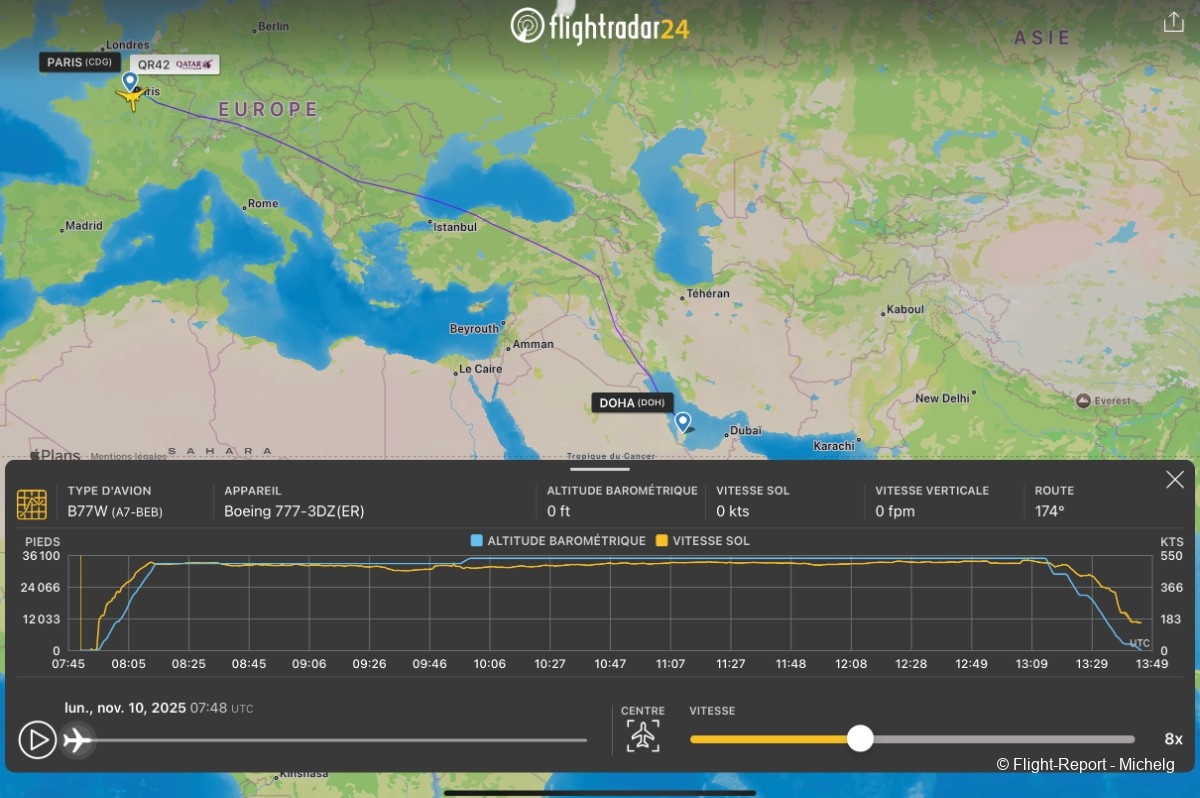Click the Flightradar24 logo
The width and height of the screenshot is (1200, 798).
(599, 26)
